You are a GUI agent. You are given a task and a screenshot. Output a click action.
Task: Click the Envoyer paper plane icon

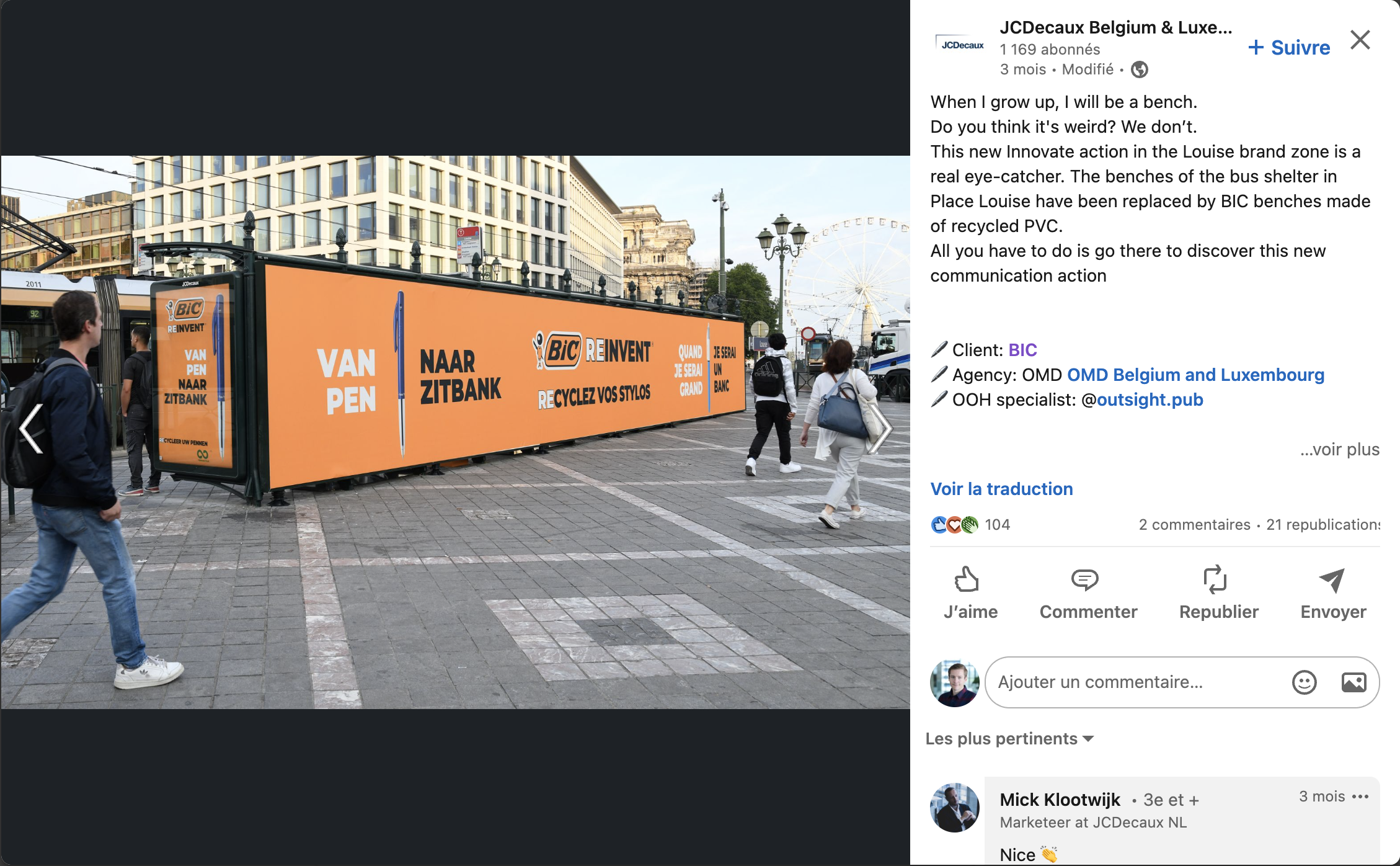[x=1332, y=580]
